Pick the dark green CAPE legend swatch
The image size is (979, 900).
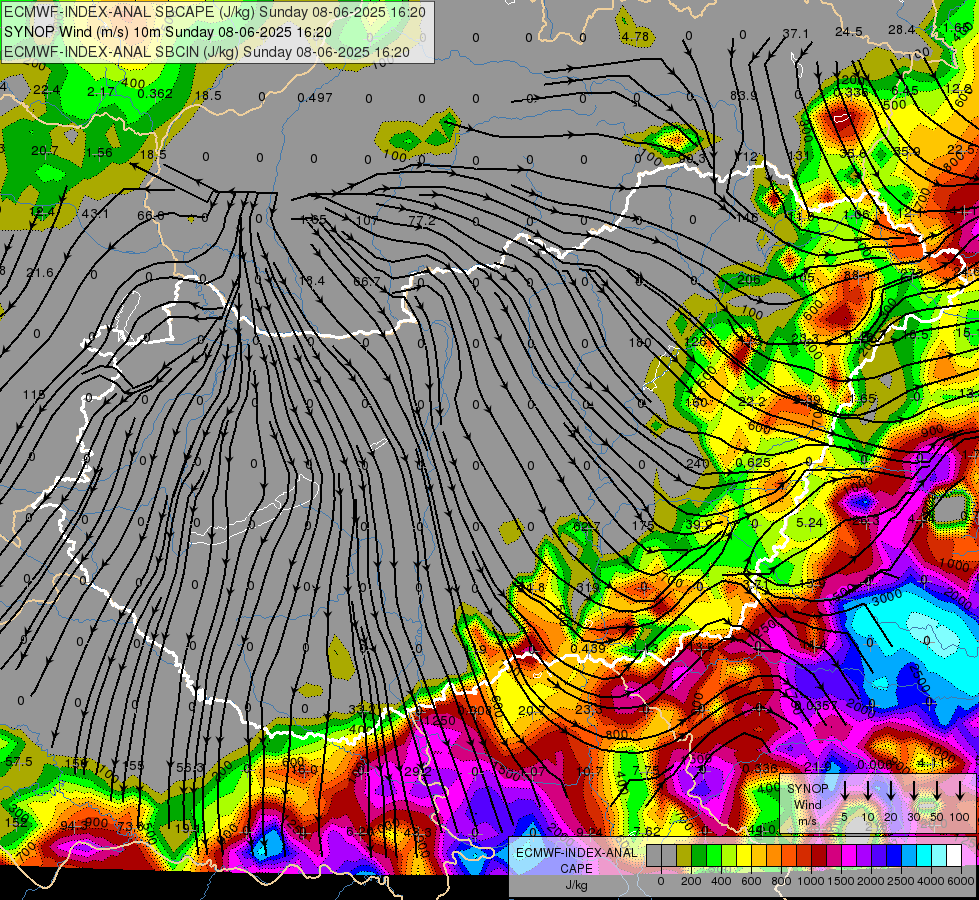699,856
